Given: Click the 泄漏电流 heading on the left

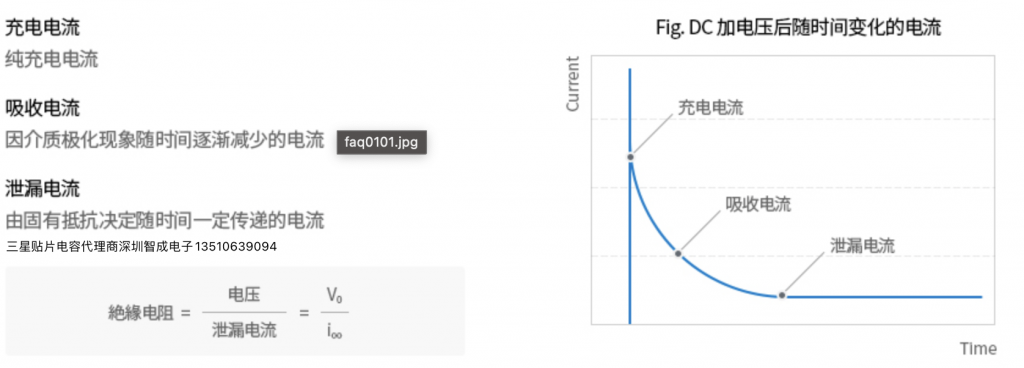Looking at the screenshot, I should pyautogui.click(x=42, y=189).
